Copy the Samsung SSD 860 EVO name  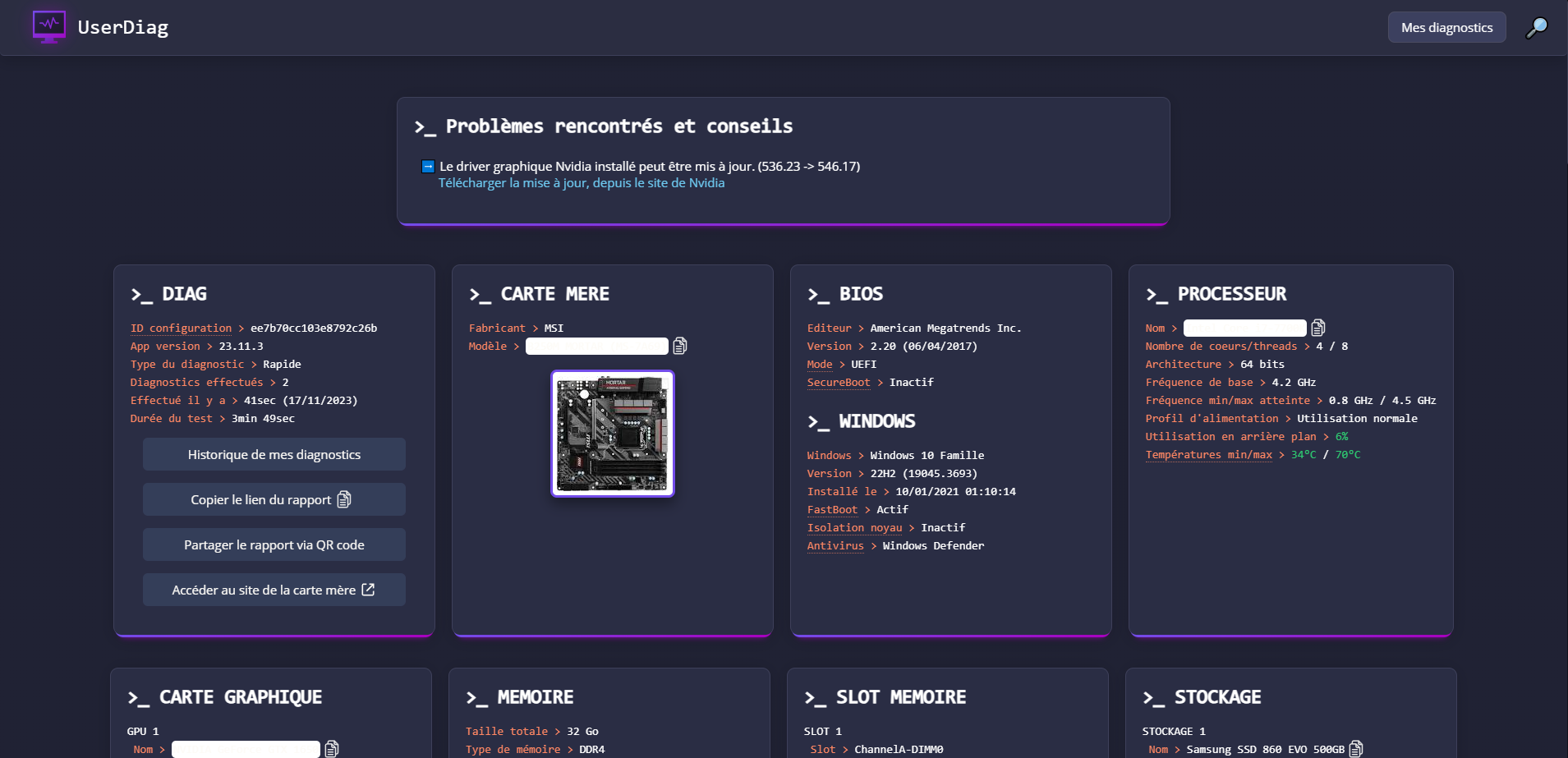[1356, 749]
